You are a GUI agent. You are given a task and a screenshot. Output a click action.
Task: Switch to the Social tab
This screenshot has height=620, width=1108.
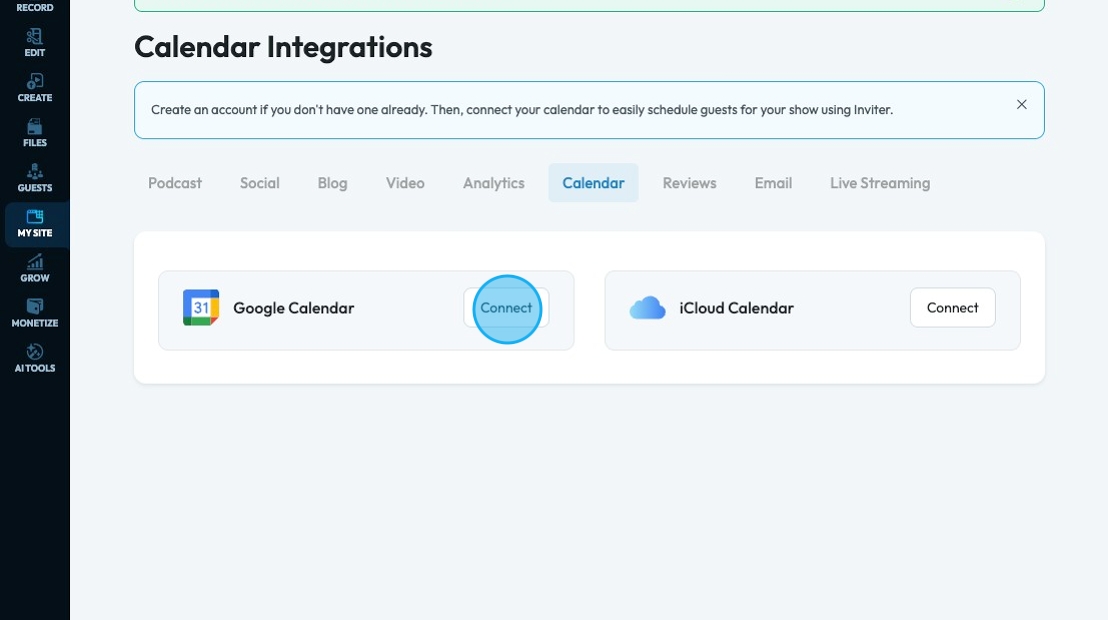click(x=259, y=183)
